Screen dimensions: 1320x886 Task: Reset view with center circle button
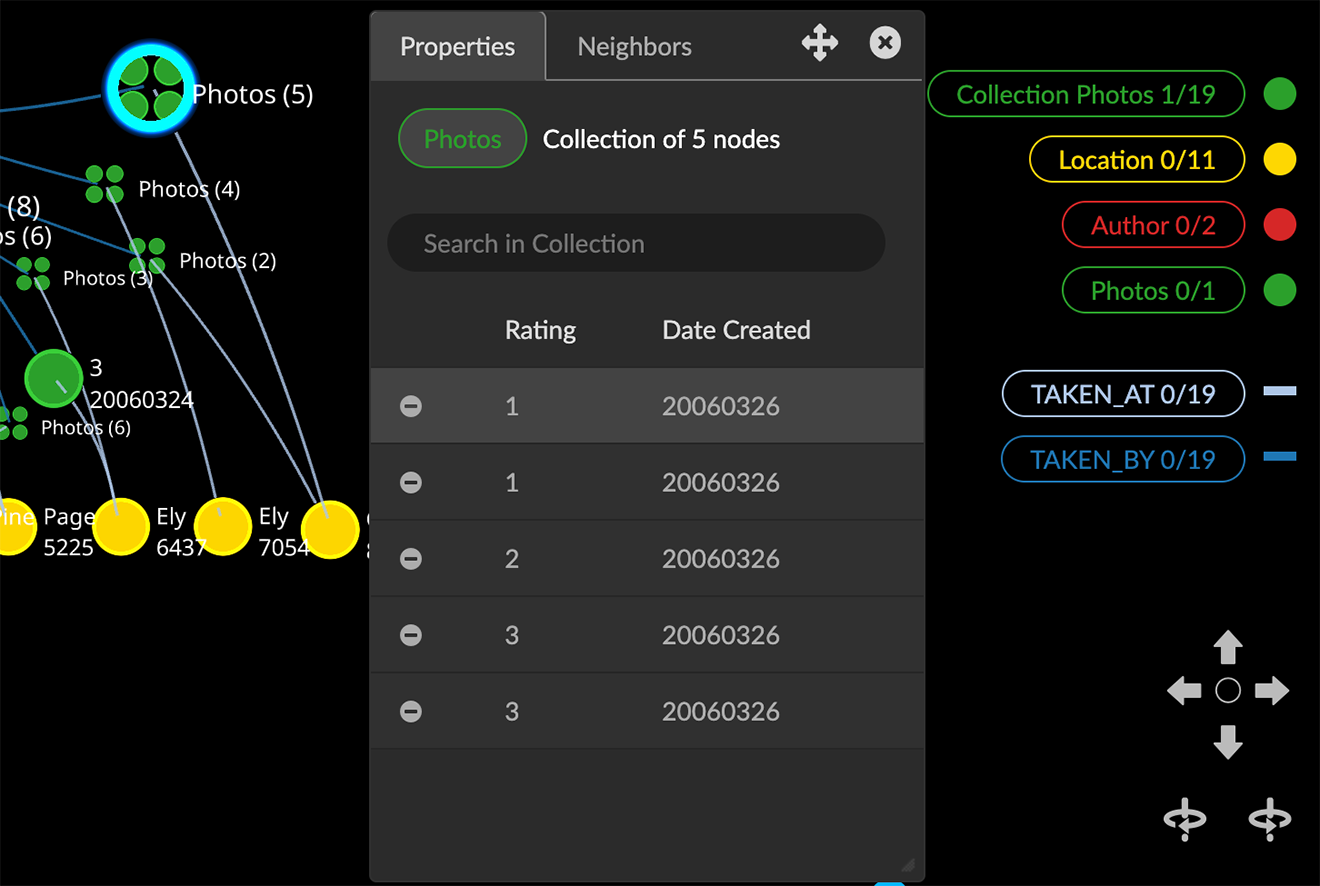(1228, 691)
